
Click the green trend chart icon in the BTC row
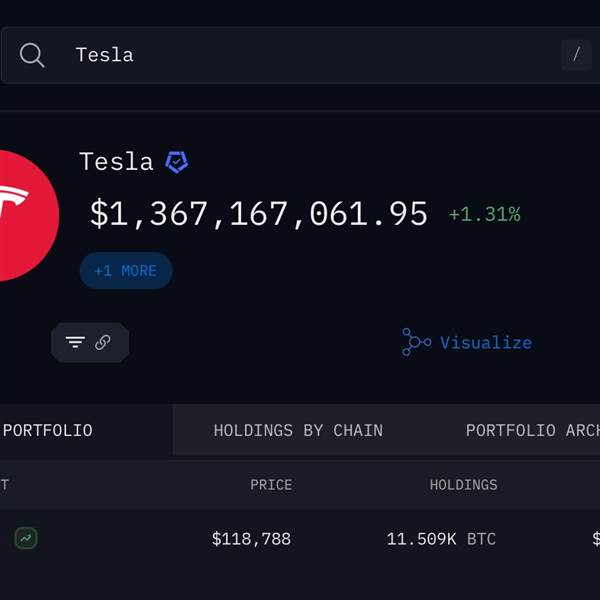click(26, 538)
